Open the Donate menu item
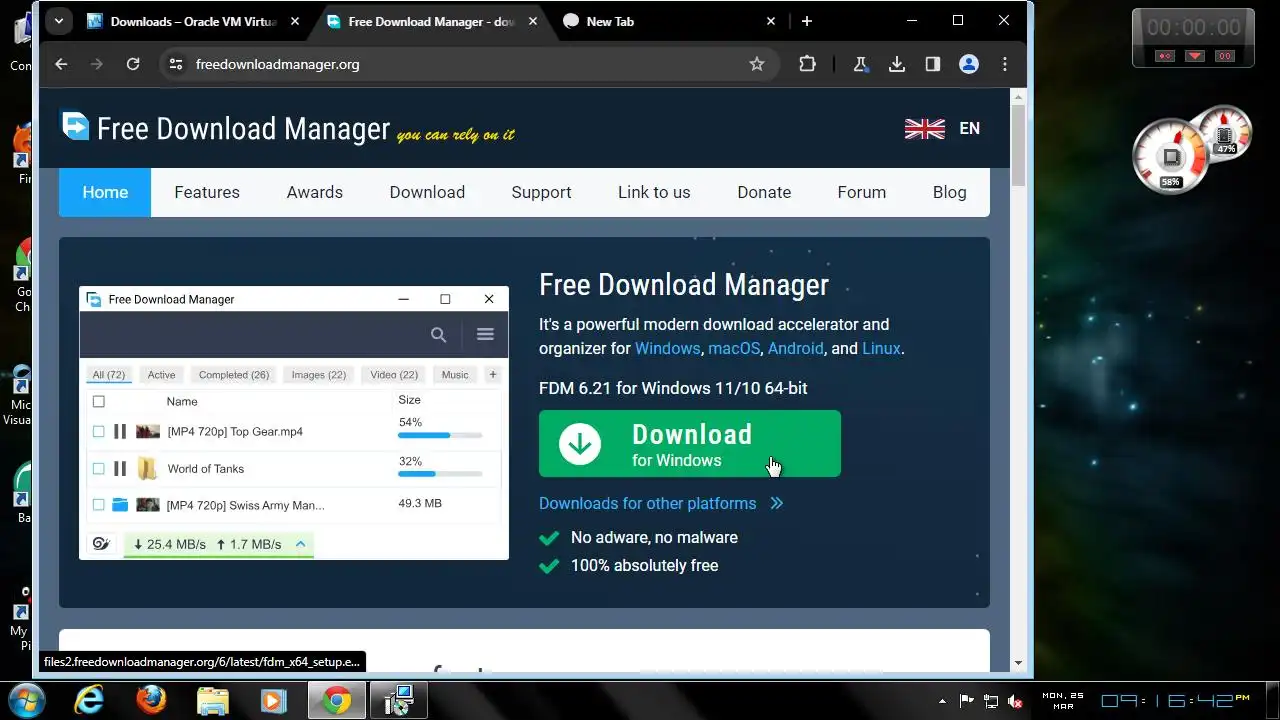Viewport: 1280px width, 720px height. point(764,192)
